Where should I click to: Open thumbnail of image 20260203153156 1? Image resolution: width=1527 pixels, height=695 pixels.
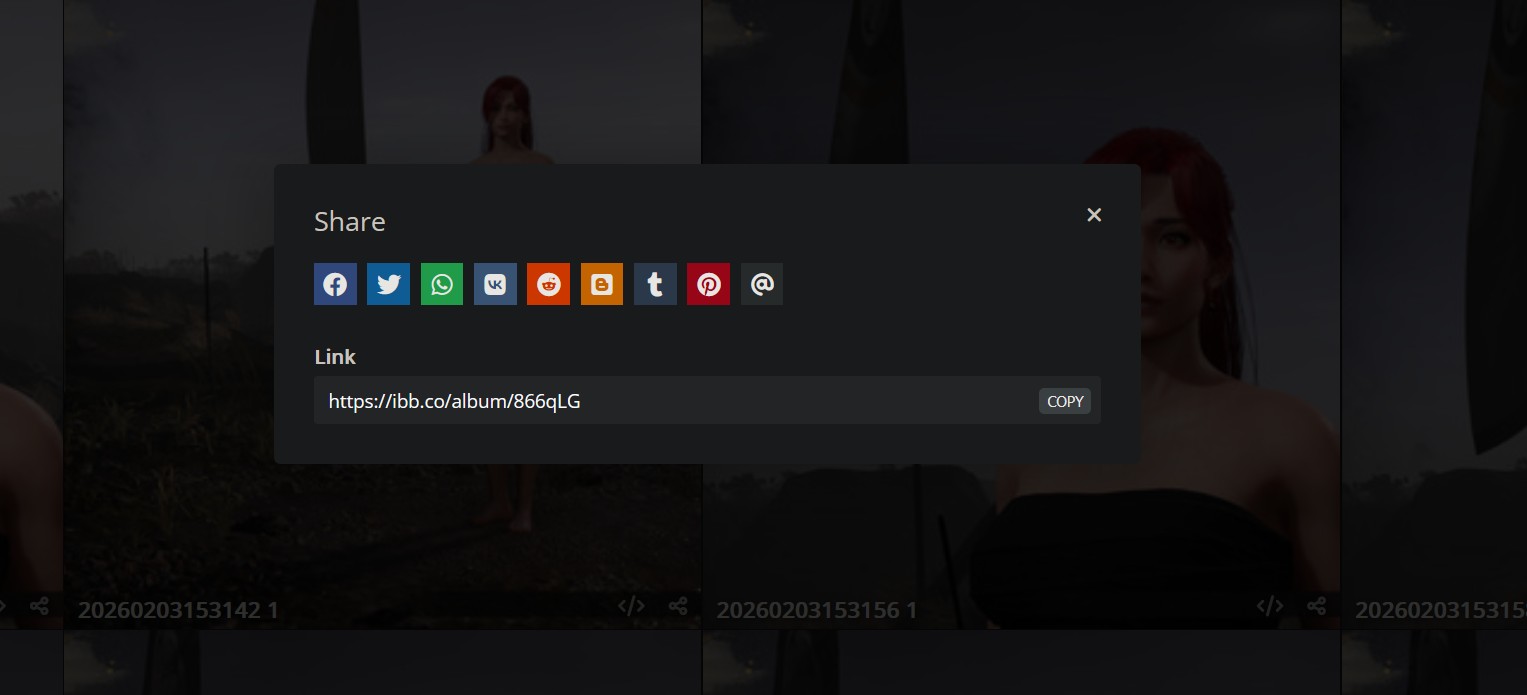coord(1021,314)
